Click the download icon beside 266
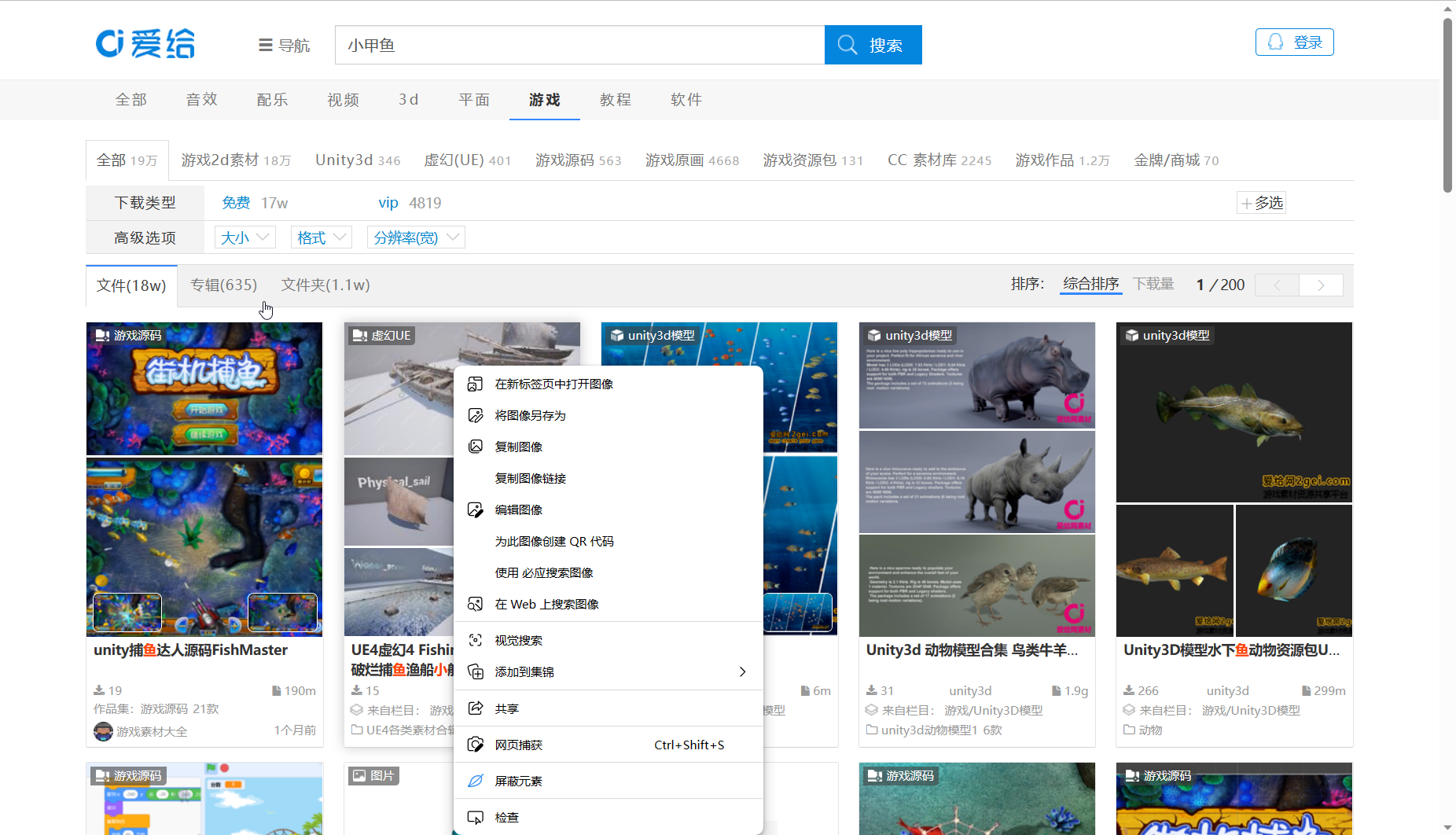This screenshot has height=835, width=1456. coord(1129,690)
